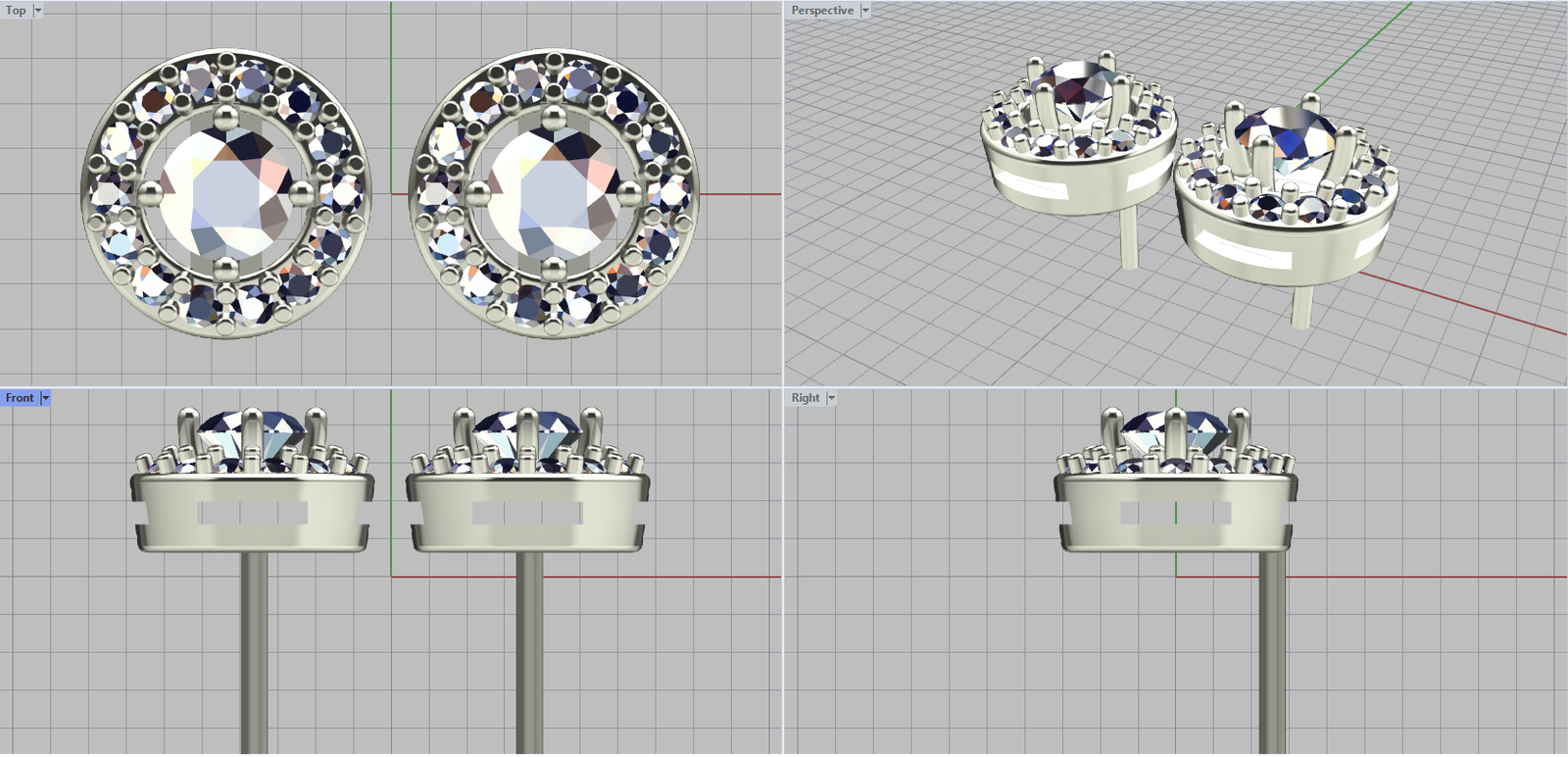Image resolution: width=1568 pixels, height=757 pixels.
Task: Click the right earring post in Front view
Action: pyautogui.click(x=529, y=647)
